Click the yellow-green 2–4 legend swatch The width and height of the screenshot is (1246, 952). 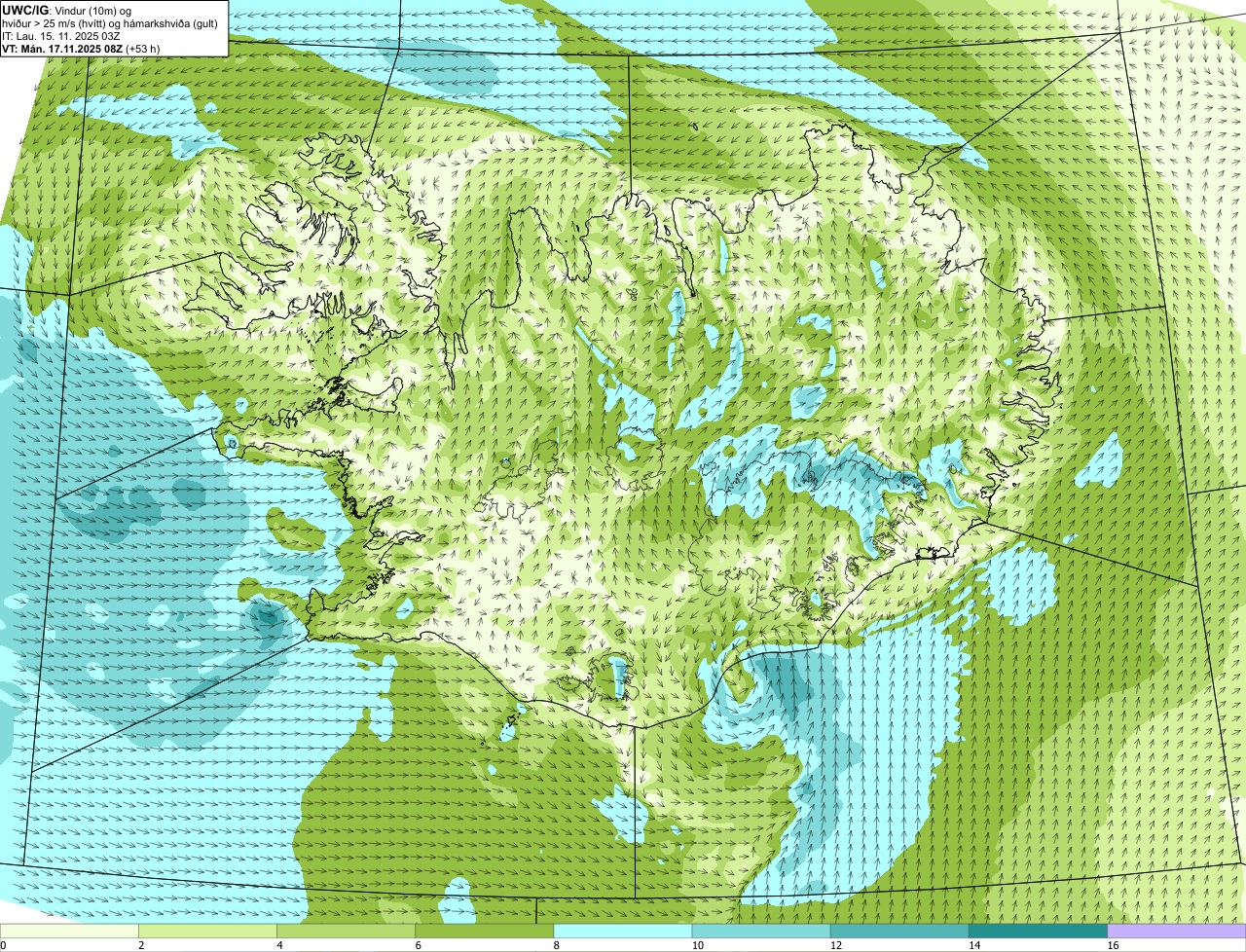tap(207, 931)
